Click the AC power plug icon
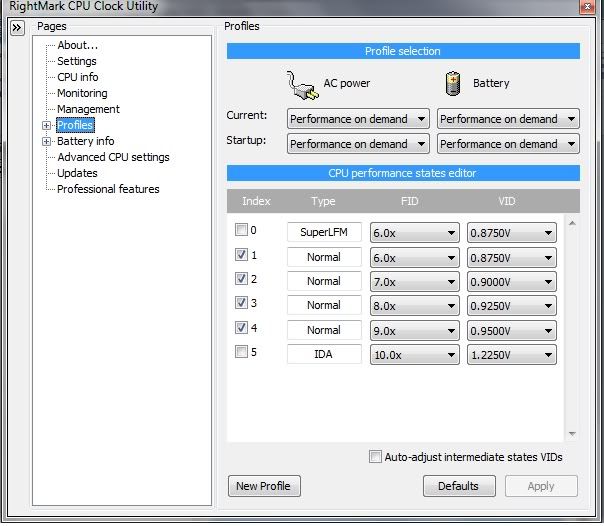Viewport: 604px width, 526px height. [302, 85]
